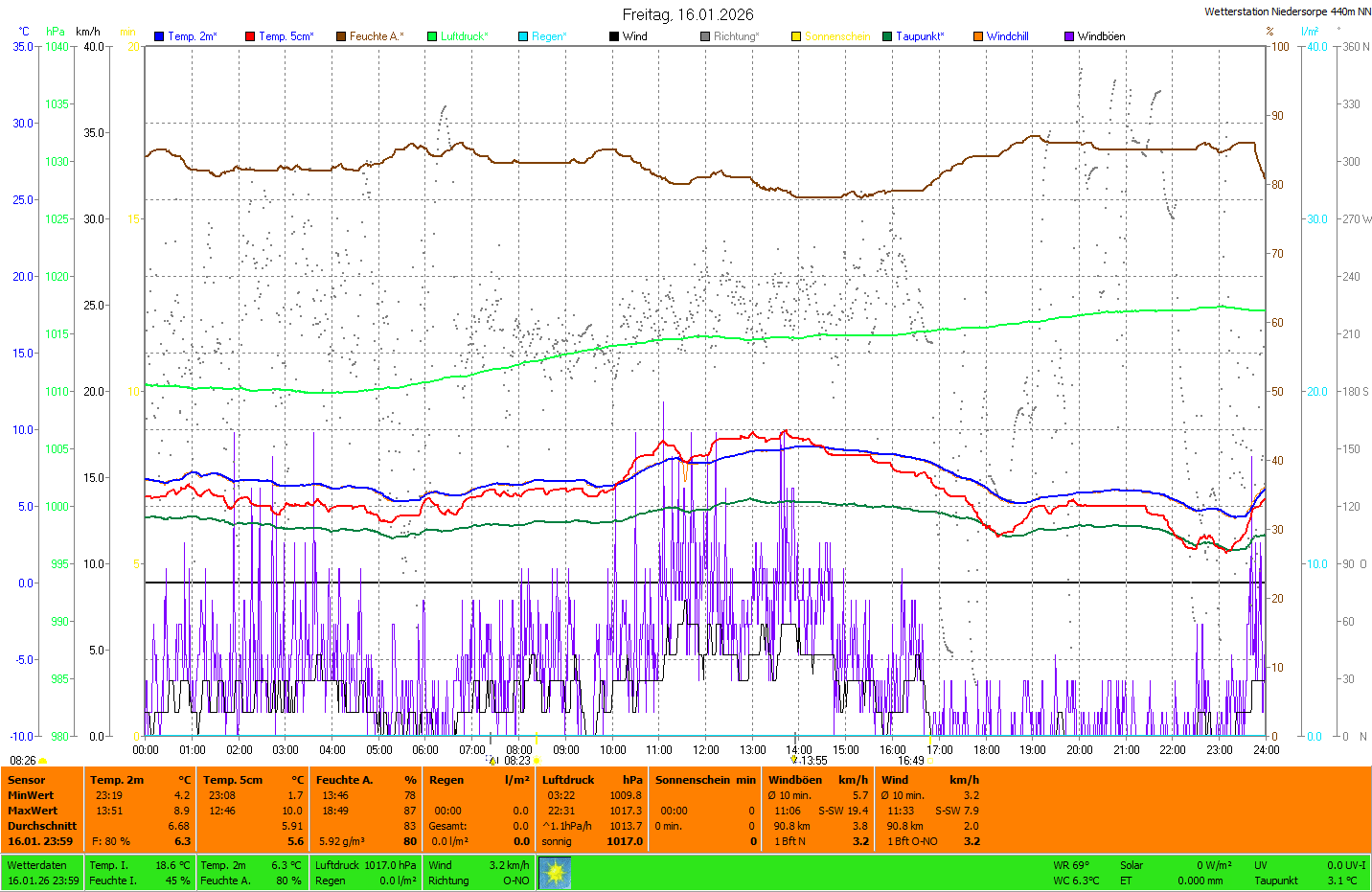Click the Wetterdaten timestamp cell
Image resolution: width=1372 pixels, height=892 pixels.
click(x=42, y=873)
